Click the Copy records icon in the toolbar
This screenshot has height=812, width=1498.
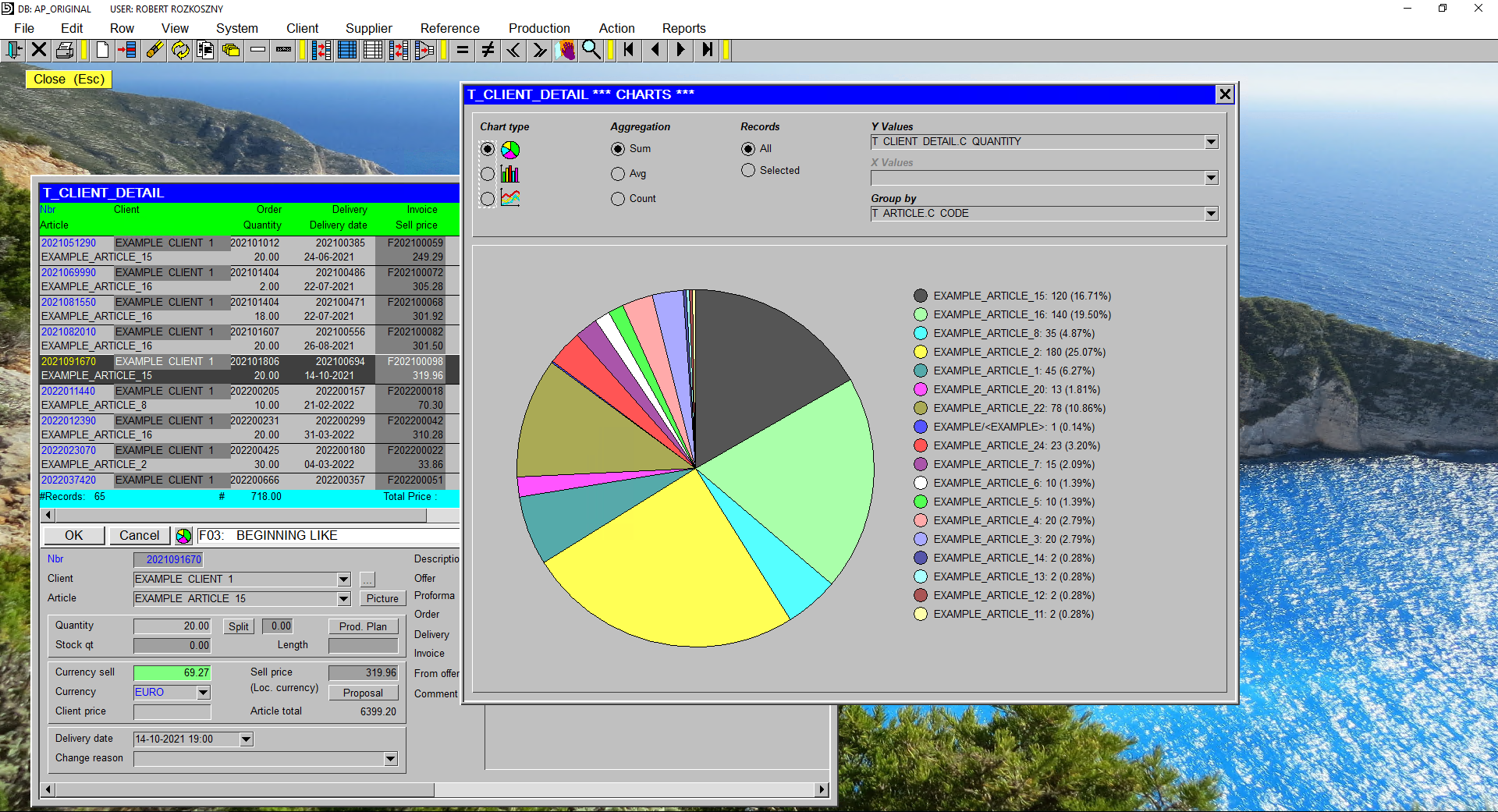coord(206,50)
